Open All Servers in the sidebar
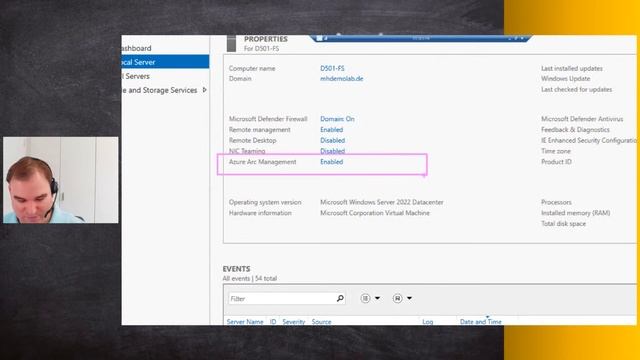Screen dimensions: 640x360 tap(136, 76)
